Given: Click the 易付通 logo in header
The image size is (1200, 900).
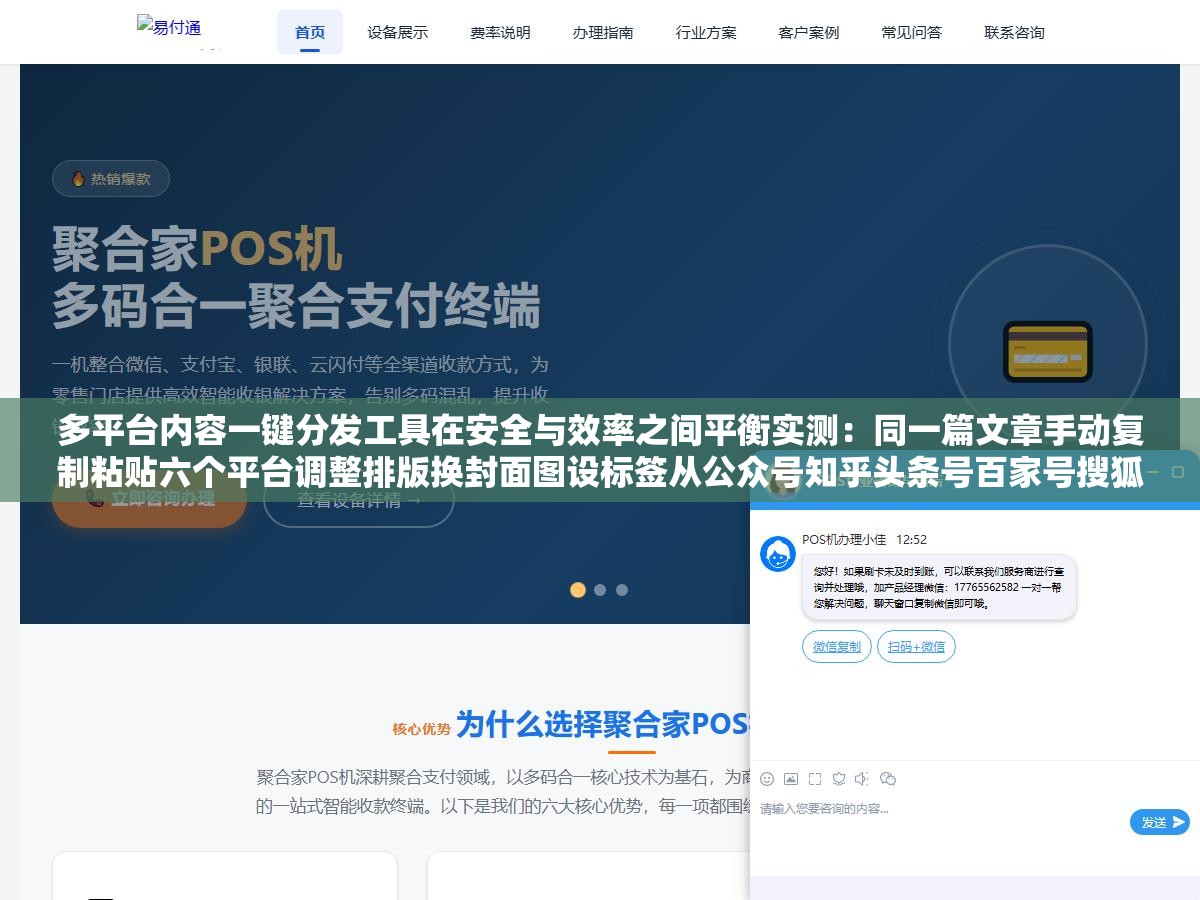Looking at the screenshot, I should (169, 27).
